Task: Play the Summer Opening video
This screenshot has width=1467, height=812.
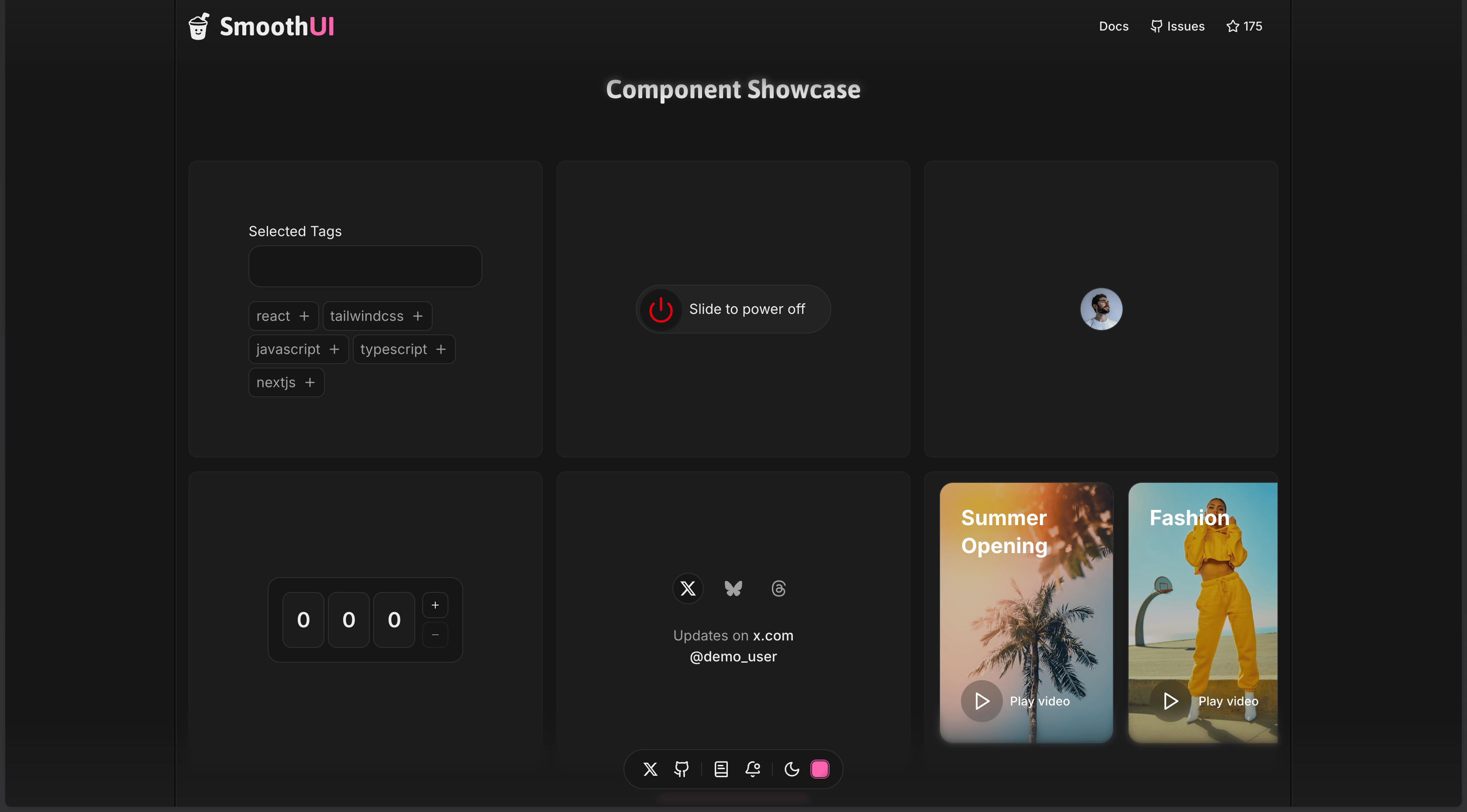Action: click(x=982, y=701)
